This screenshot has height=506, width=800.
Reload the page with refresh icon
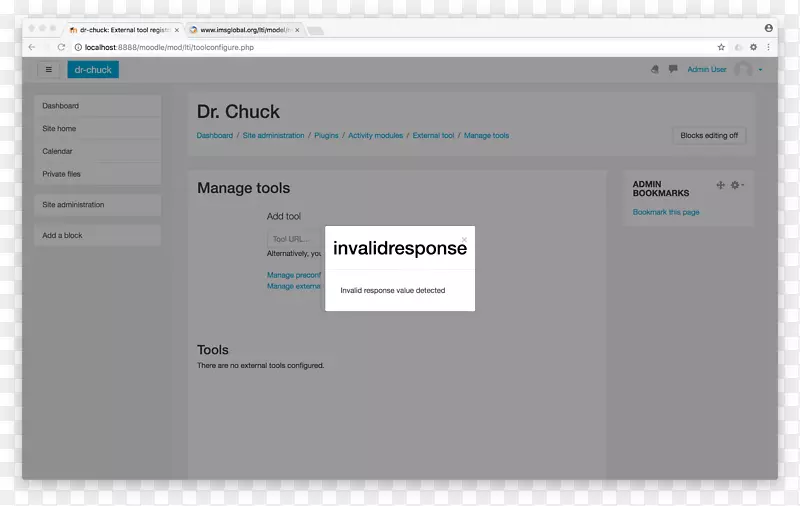61,47
